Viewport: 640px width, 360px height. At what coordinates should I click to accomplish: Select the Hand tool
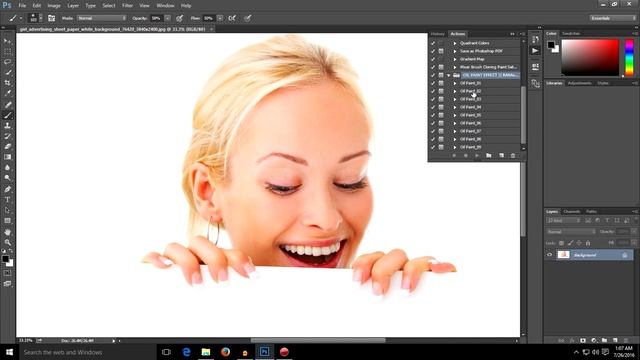coord(7,232)
